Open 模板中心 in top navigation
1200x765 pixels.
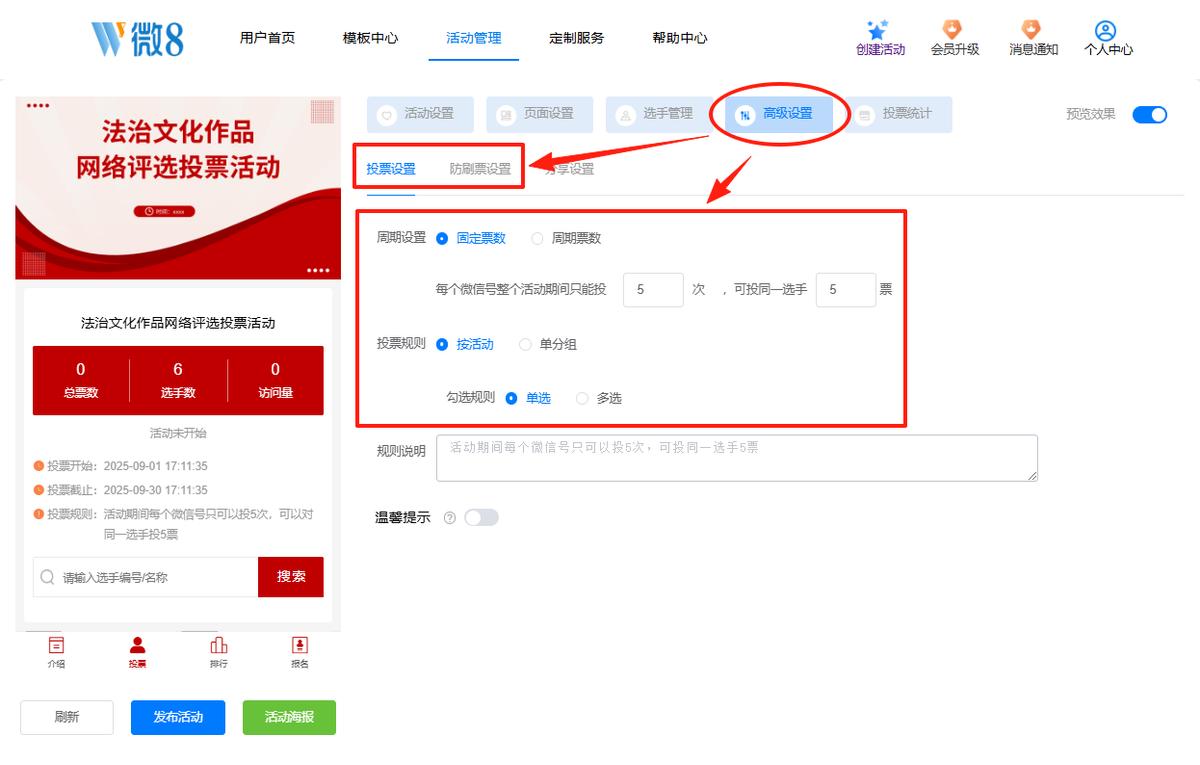click(x=370, y=38)
